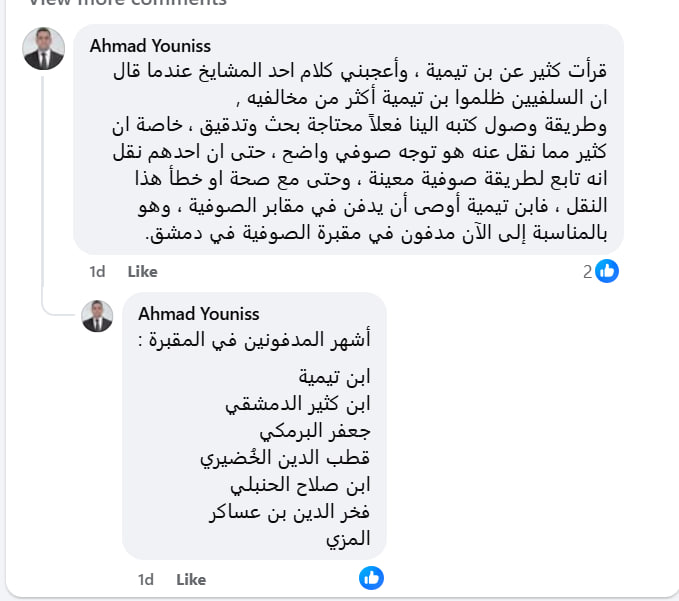Like the top comment about Ibn Taymiyyah

pyautogui.click(x=142, y=271)
